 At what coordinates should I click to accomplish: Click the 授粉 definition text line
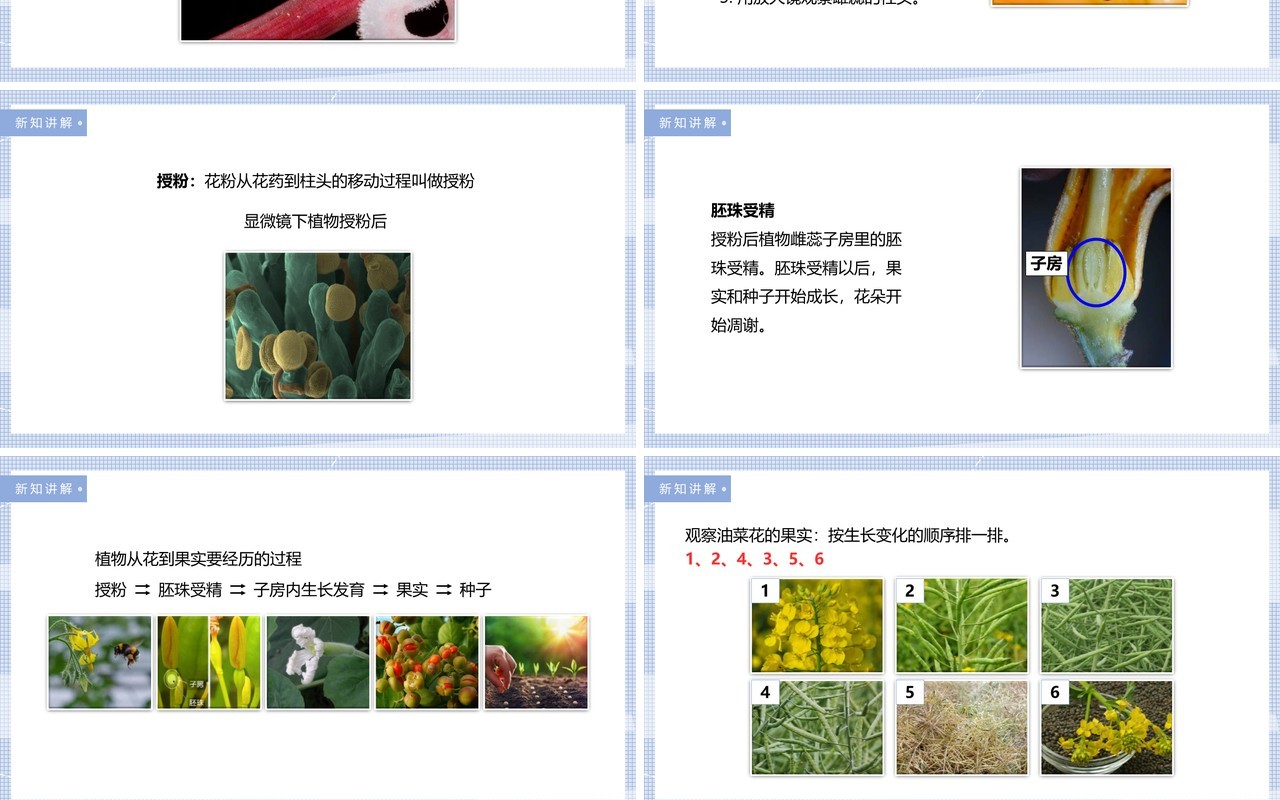(x=316, y=181)
